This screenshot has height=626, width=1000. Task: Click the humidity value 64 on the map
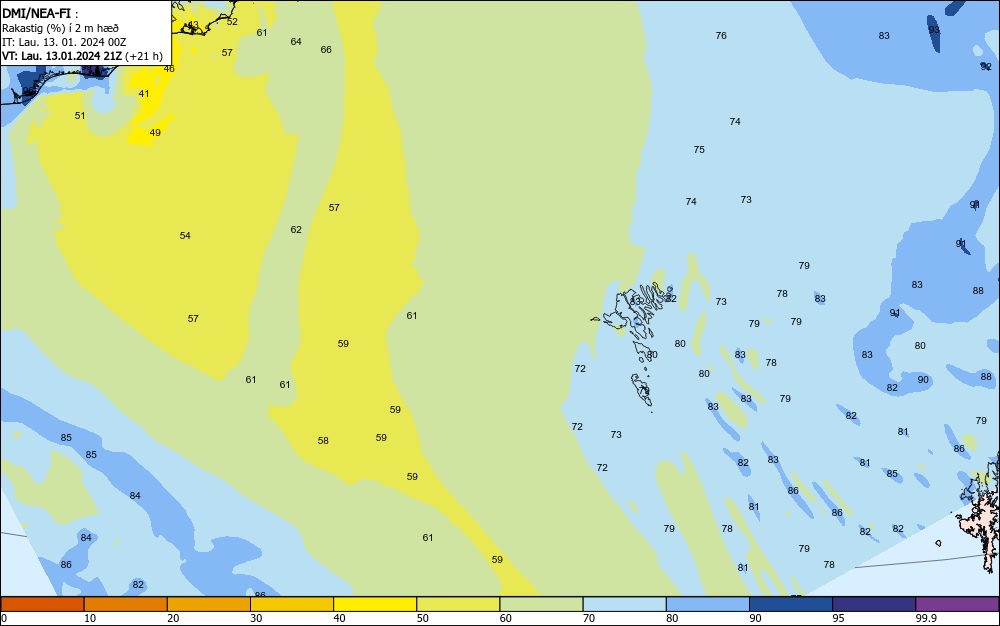pos(296,42)
